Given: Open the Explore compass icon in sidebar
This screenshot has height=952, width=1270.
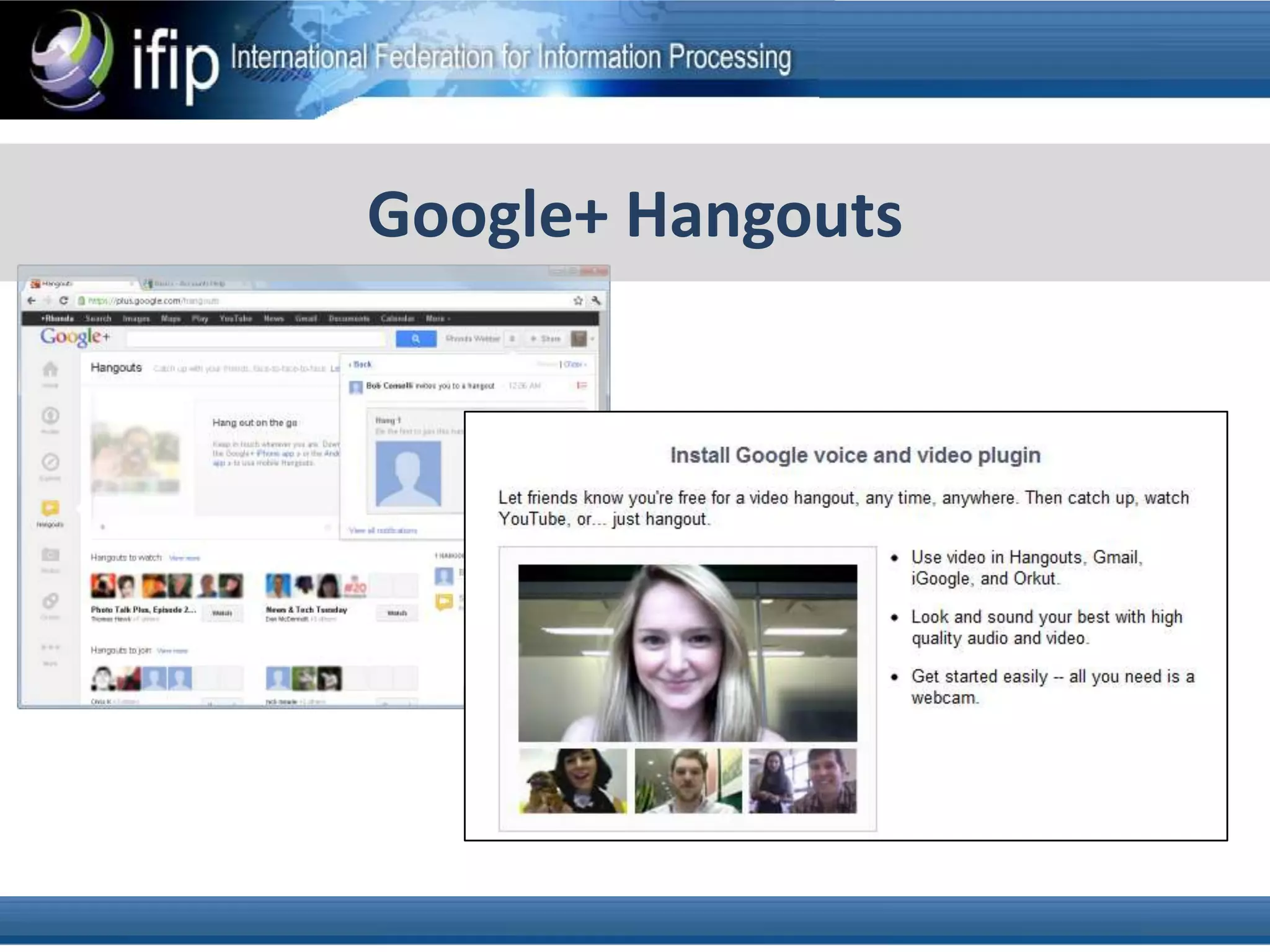Looking at the screenshot, I should [50, 462].
